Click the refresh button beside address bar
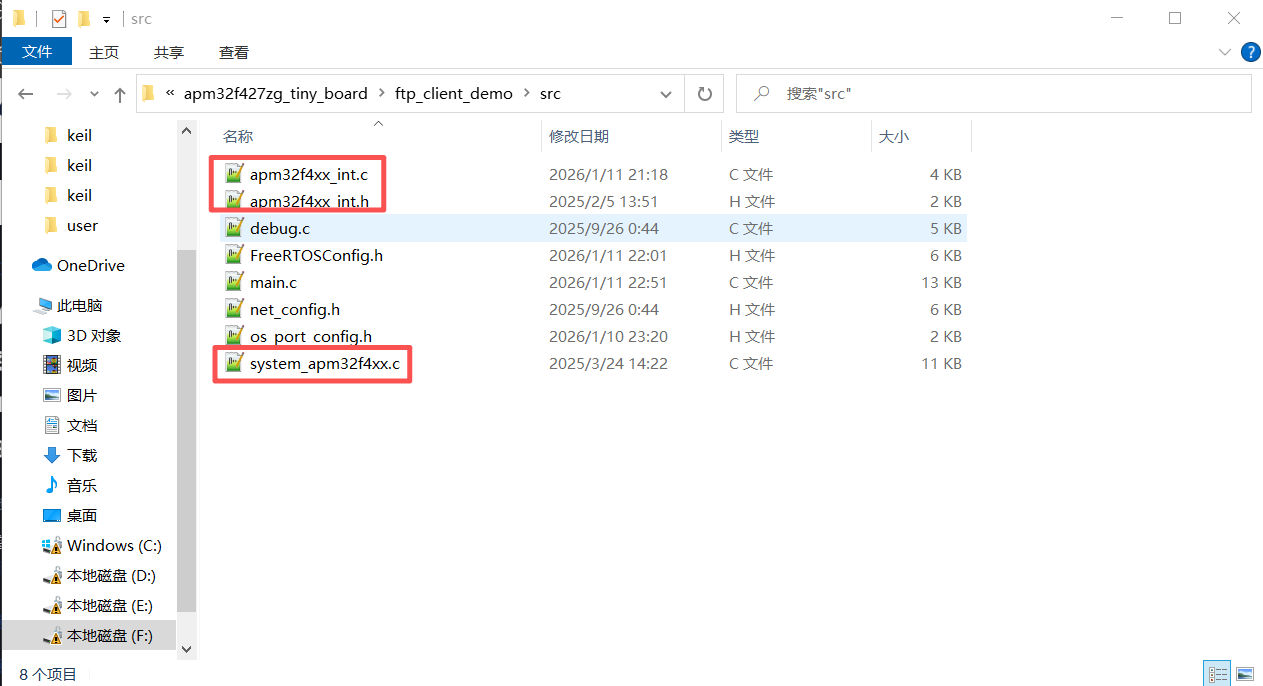Image resolution: width=1263 pixels, height=686 pixels. pyautogui.click(x=704, y=94)
